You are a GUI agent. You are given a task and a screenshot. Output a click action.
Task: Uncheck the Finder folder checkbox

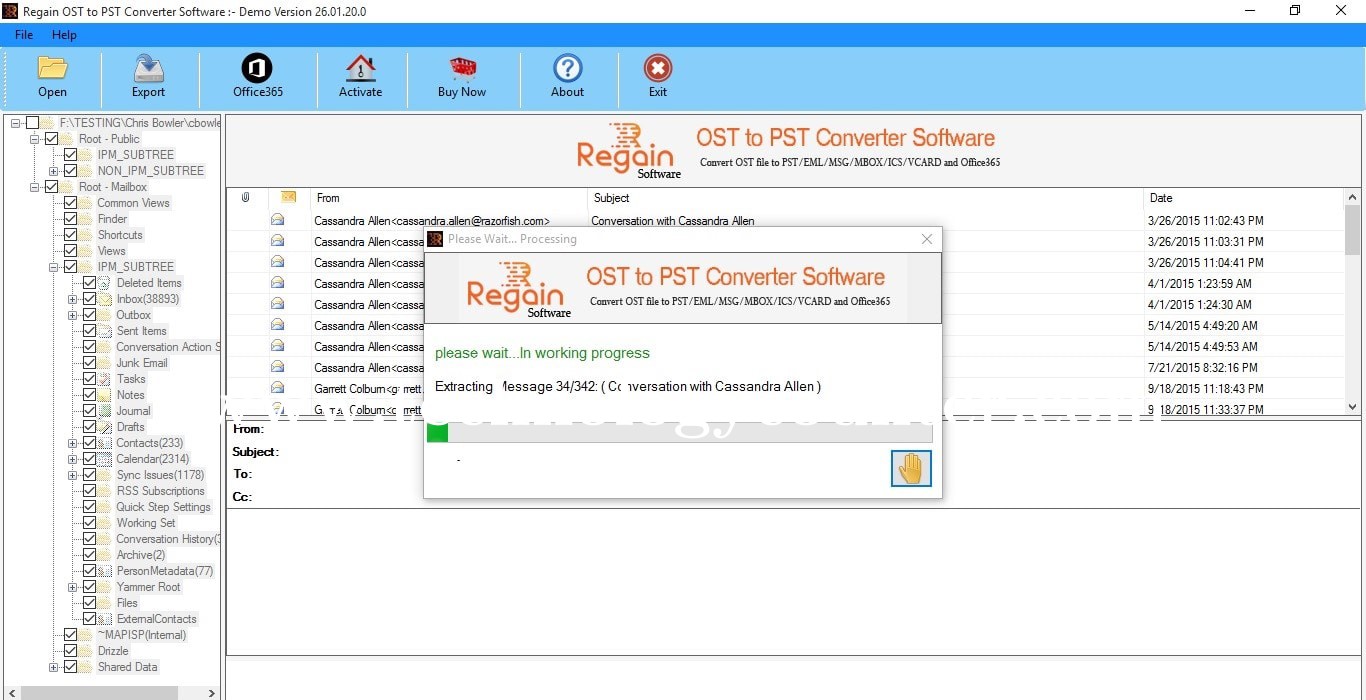pyautogui.click(x=70, y=219)
